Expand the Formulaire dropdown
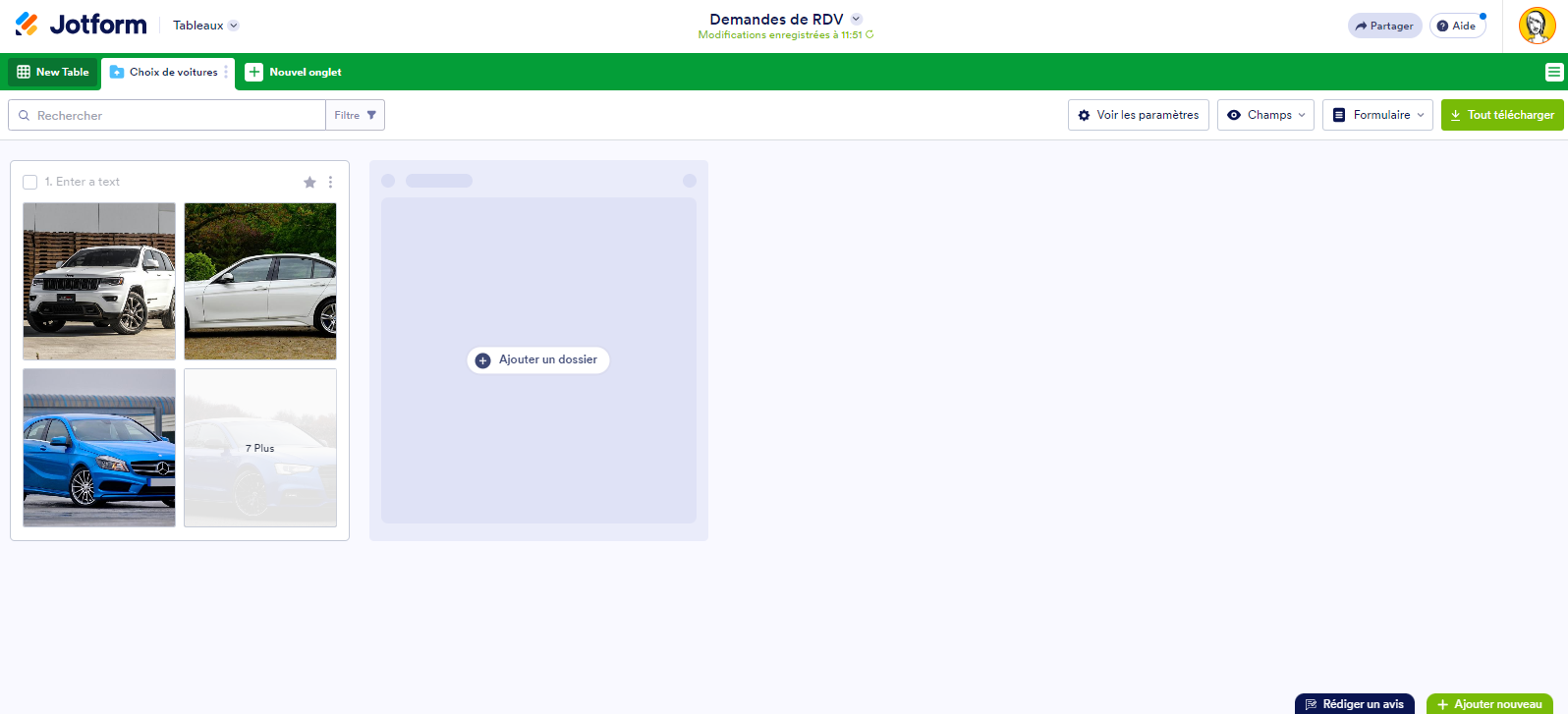 [1377, 115]
